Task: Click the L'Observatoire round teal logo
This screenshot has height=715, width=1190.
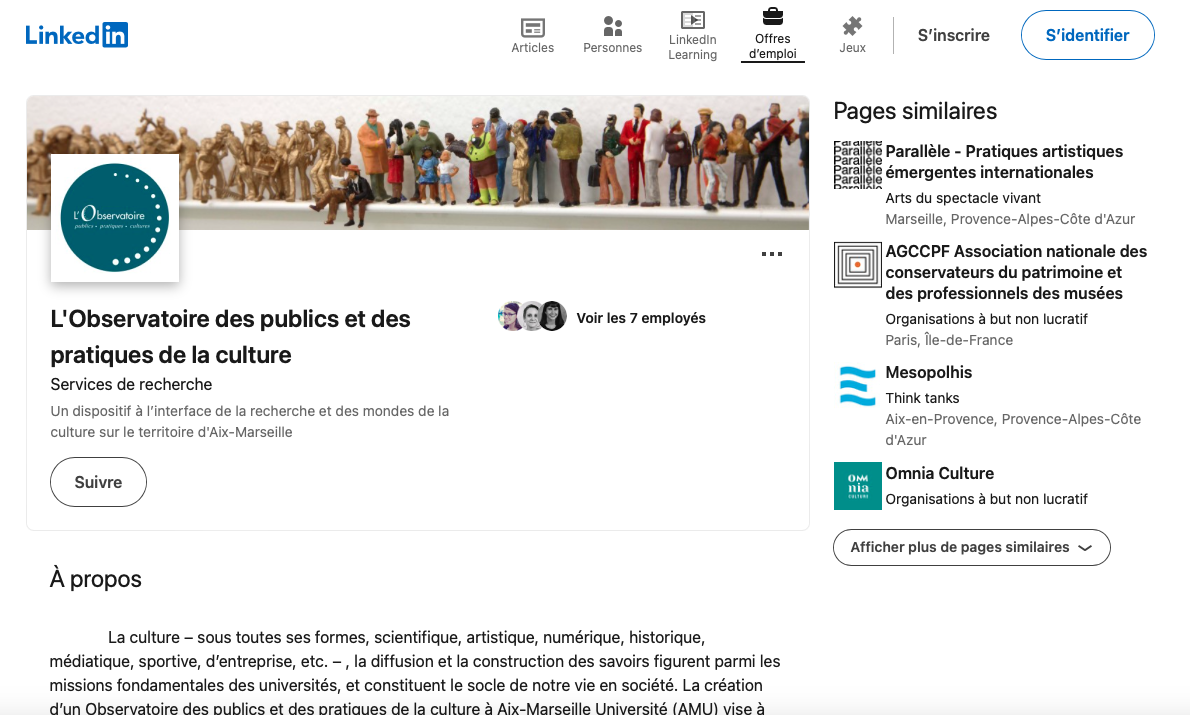Action: pos(115,218)
